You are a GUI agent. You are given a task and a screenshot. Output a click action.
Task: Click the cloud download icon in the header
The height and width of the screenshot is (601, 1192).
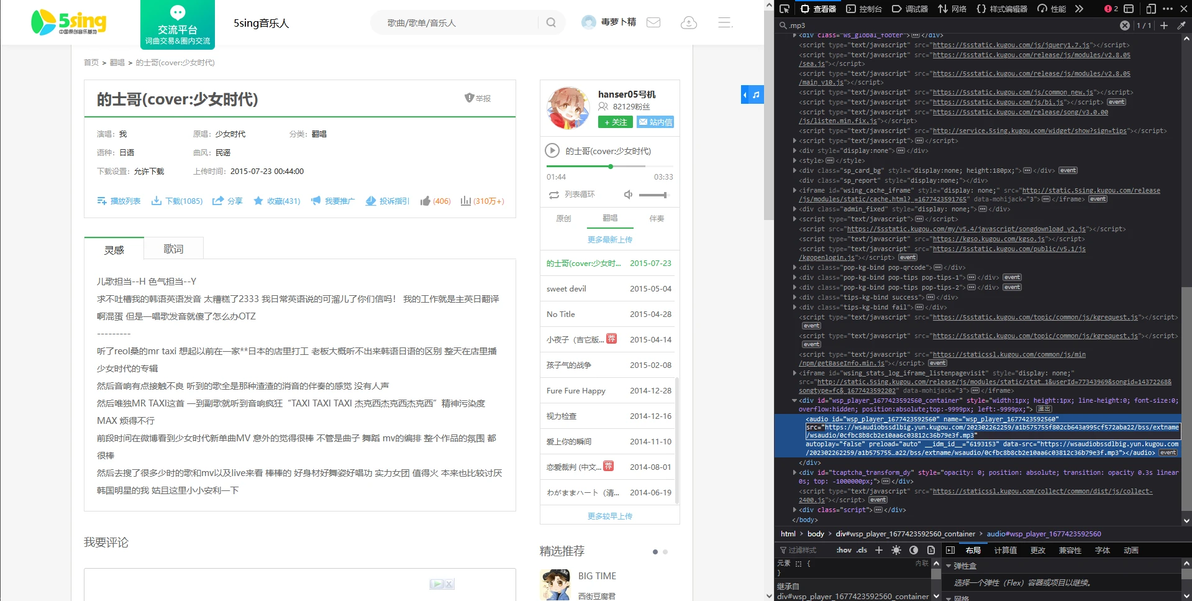pyautogui.click(x=689, y=23)
